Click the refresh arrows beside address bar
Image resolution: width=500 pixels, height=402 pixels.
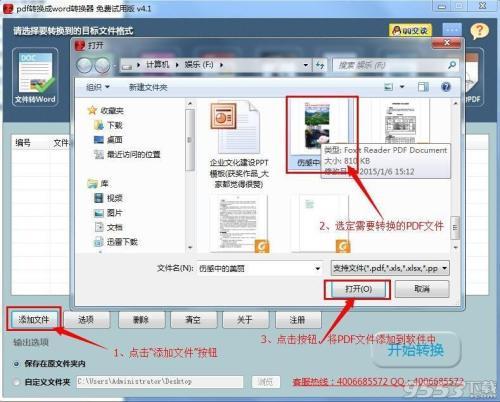tap(320, 65)
